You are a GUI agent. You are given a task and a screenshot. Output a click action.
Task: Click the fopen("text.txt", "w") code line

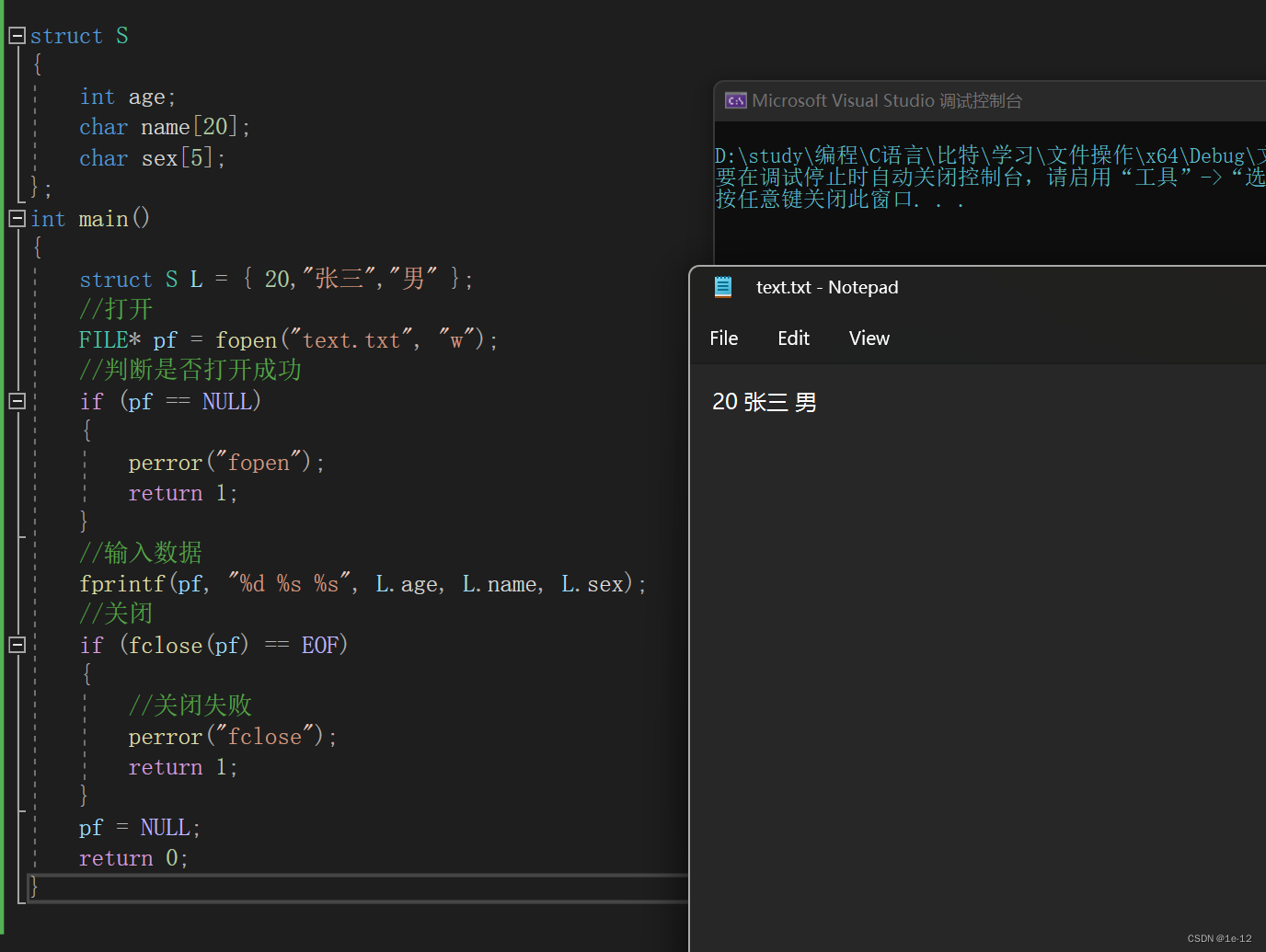coord(287,340)
